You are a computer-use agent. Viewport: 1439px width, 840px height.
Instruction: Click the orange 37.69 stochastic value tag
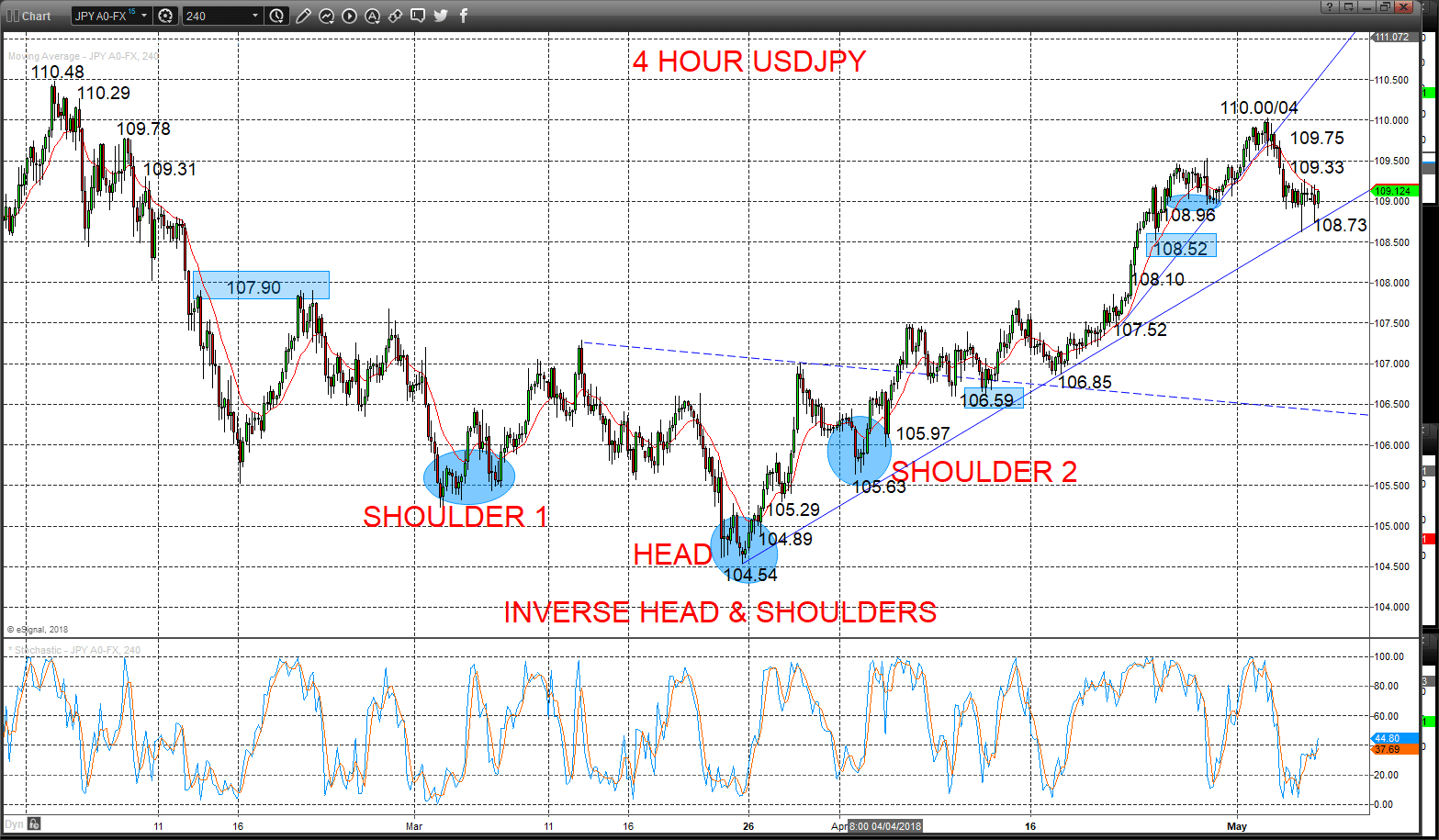tap(1395, 749)
